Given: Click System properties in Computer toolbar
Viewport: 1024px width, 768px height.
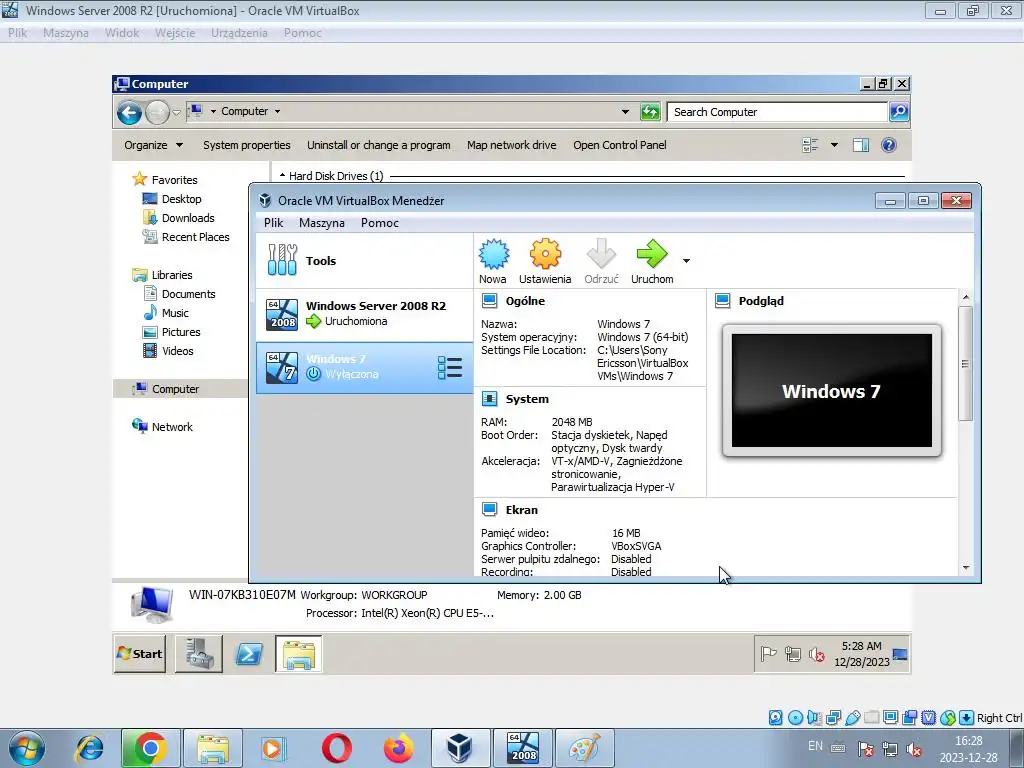Looking at the screenshot, I should 247,145.
